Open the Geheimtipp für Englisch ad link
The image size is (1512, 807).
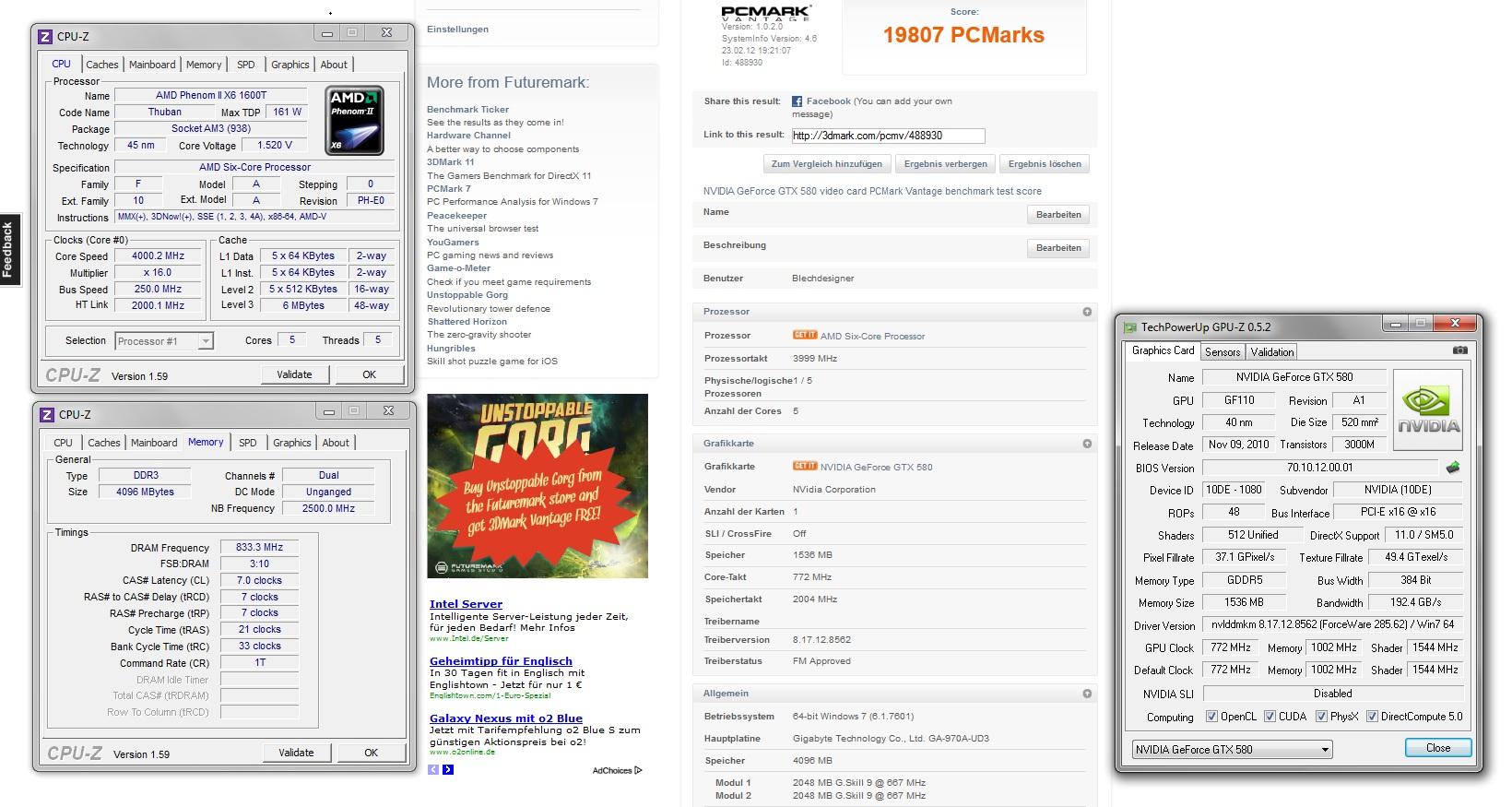501,661
